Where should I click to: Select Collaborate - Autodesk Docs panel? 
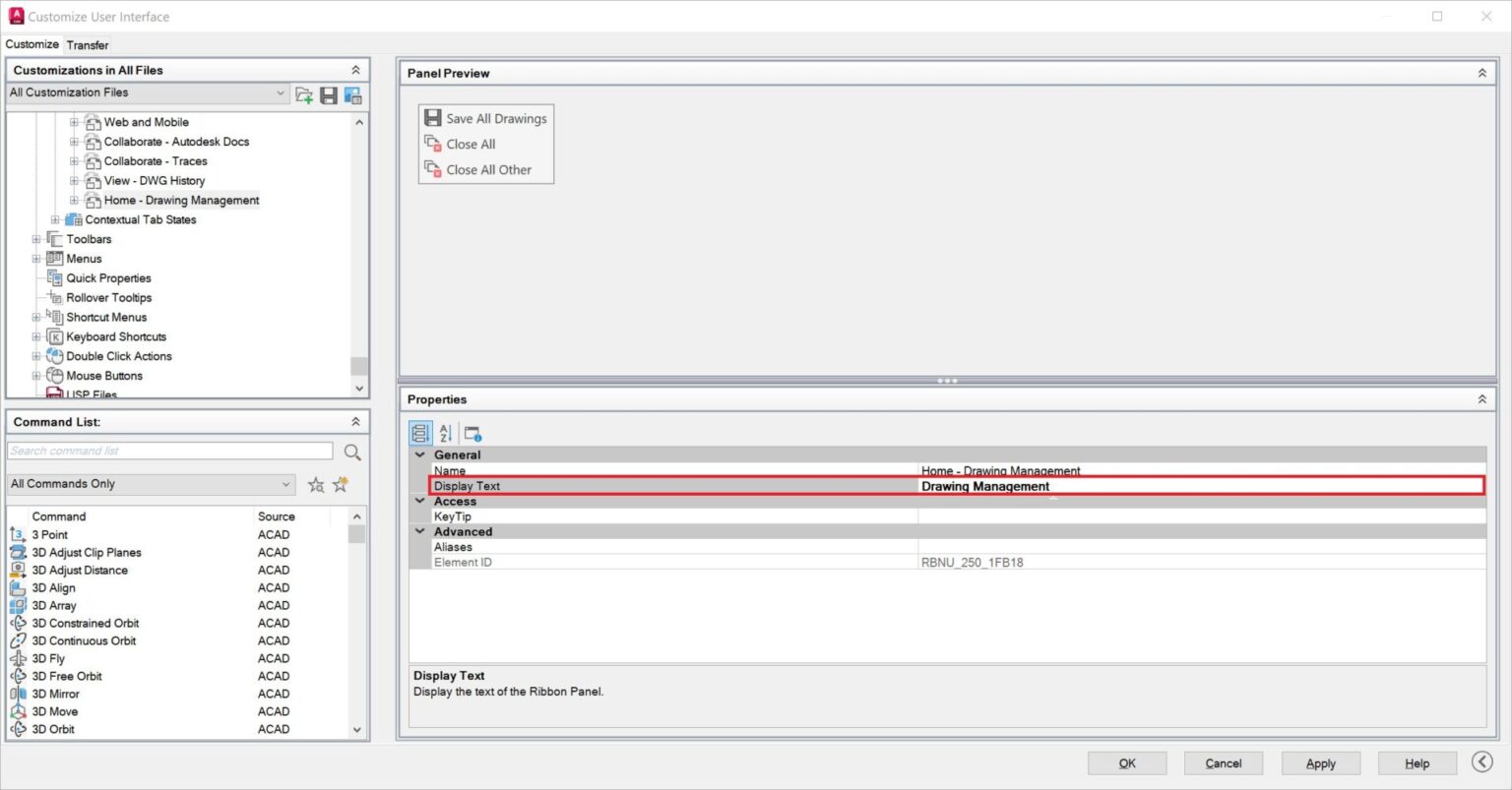(x=176, y=142)
